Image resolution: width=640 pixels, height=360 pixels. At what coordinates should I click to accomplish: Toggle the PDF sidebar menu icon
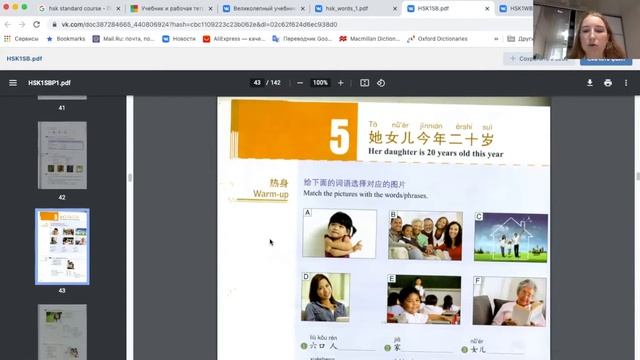coord(13,83)
